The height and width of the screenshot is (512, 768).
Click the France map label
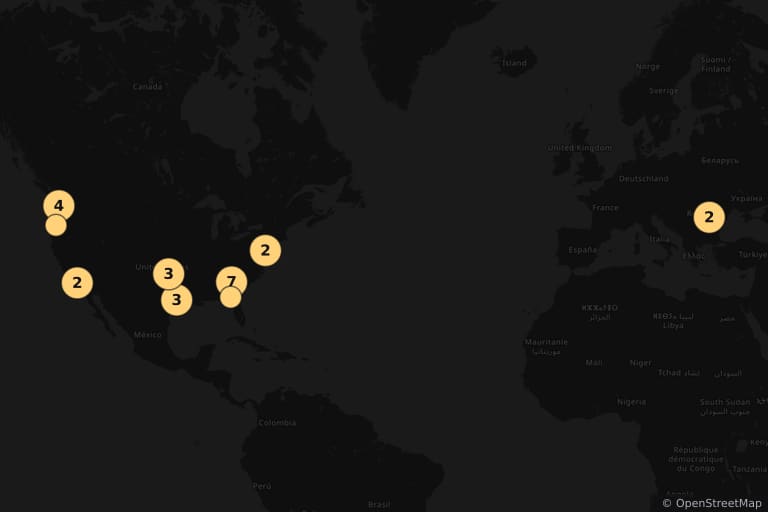click(x=605, y=208)
